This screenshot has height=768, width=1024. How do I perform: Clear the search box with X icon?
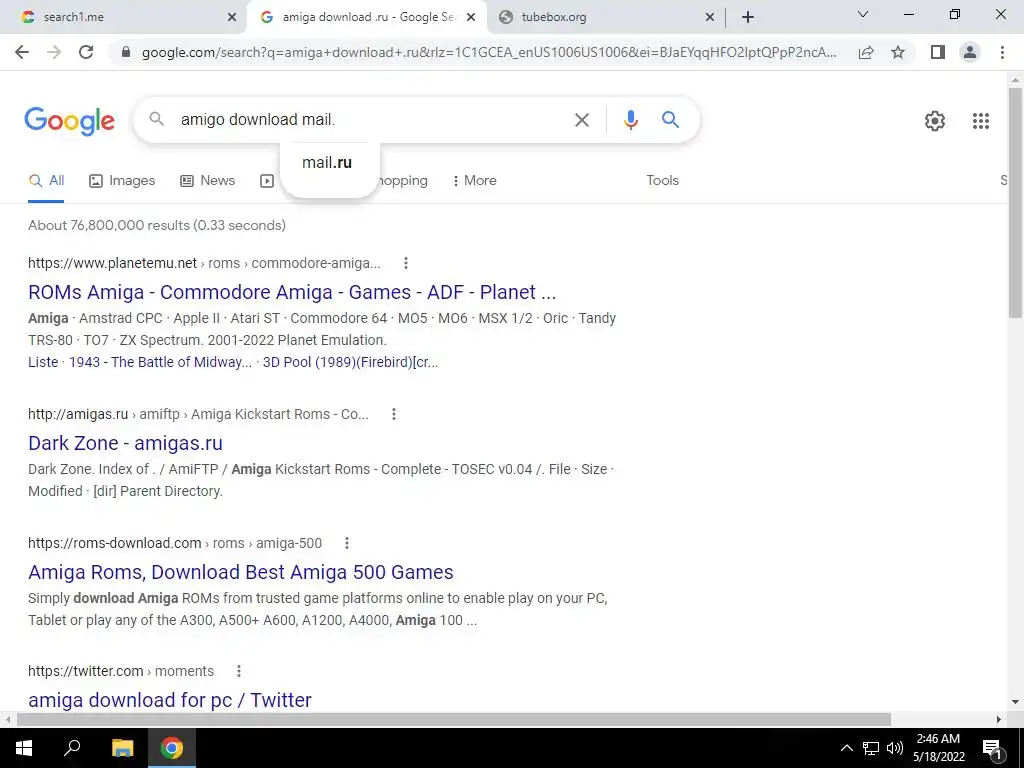point(581,120)
